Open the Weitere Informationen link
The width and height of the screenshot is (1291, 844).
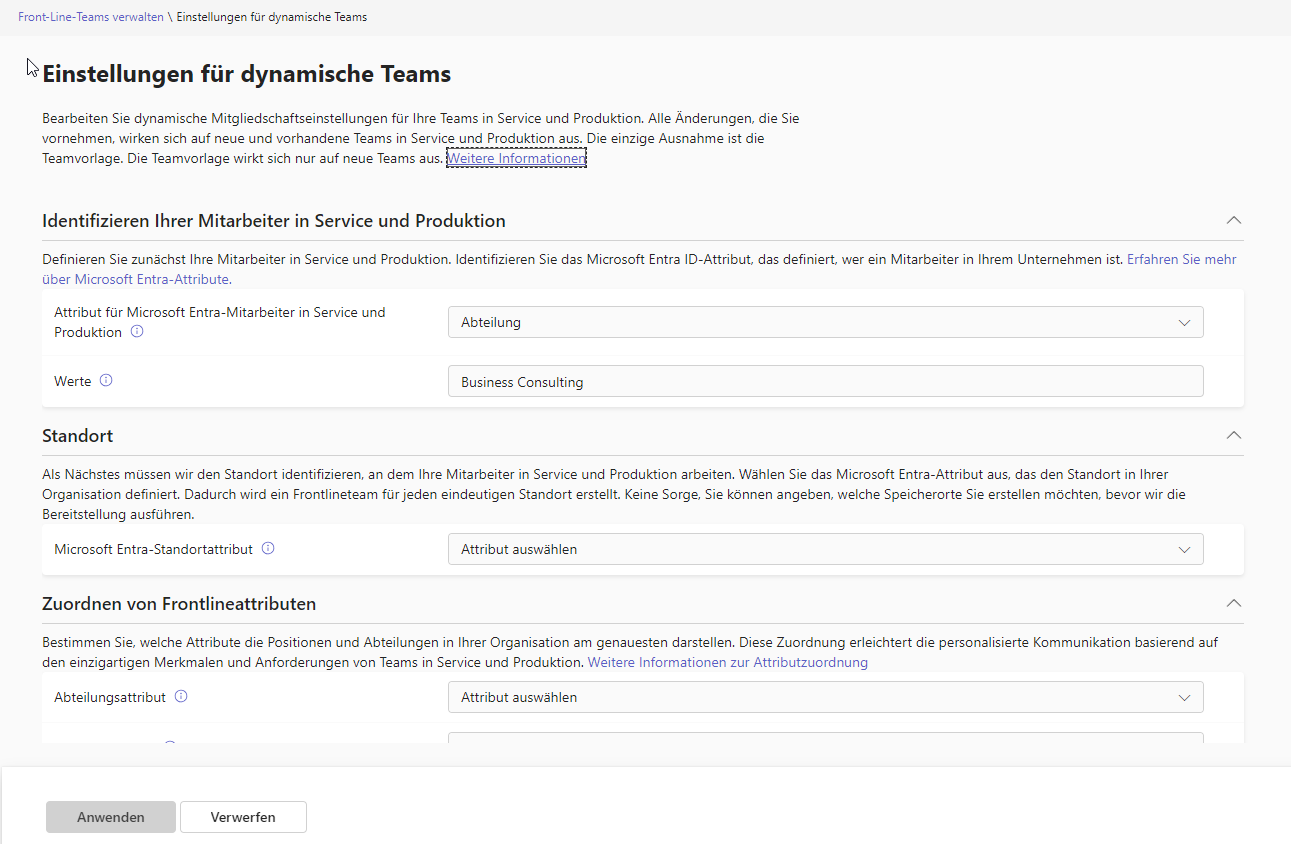coord(516,157)
